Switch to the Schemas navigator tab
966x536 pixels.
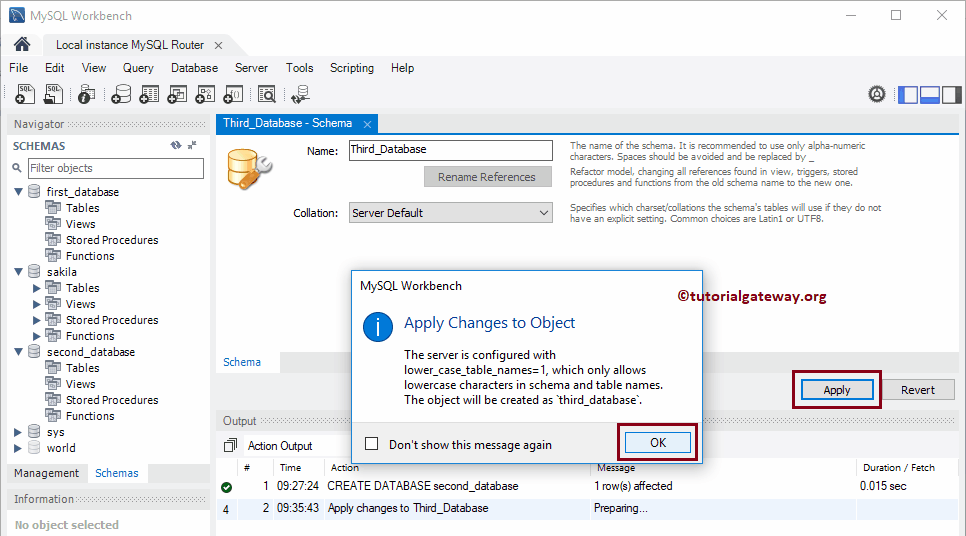click(x=117, y=473)
